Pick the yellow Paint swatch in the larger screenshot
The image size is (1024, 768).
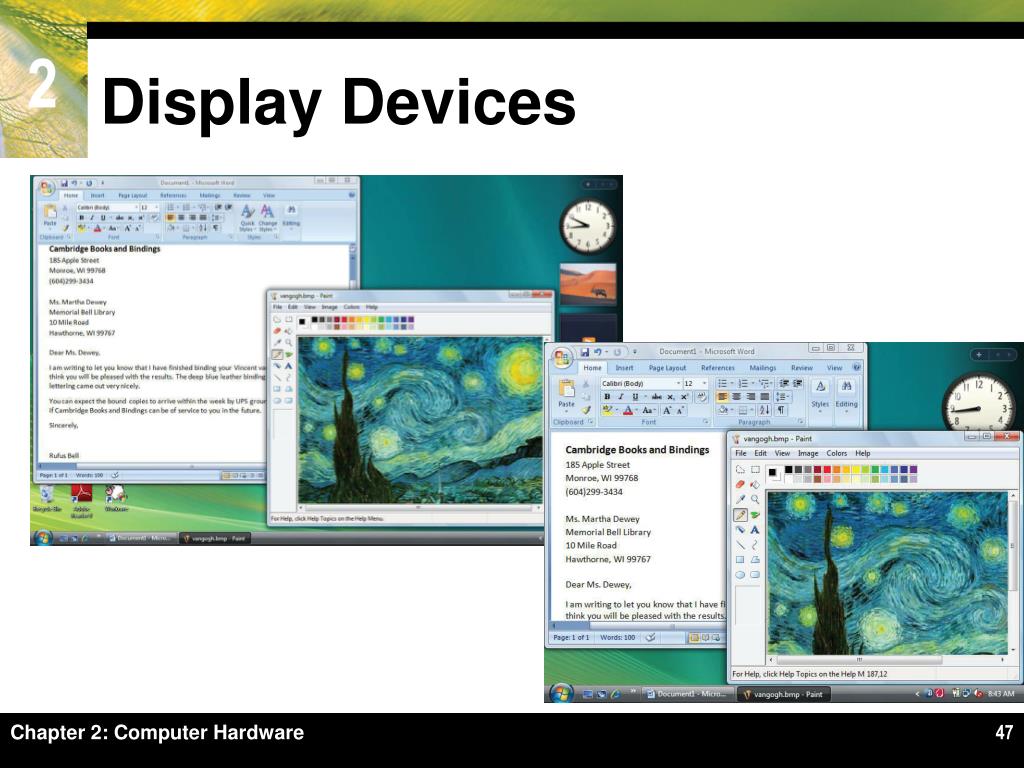point(856,469)
